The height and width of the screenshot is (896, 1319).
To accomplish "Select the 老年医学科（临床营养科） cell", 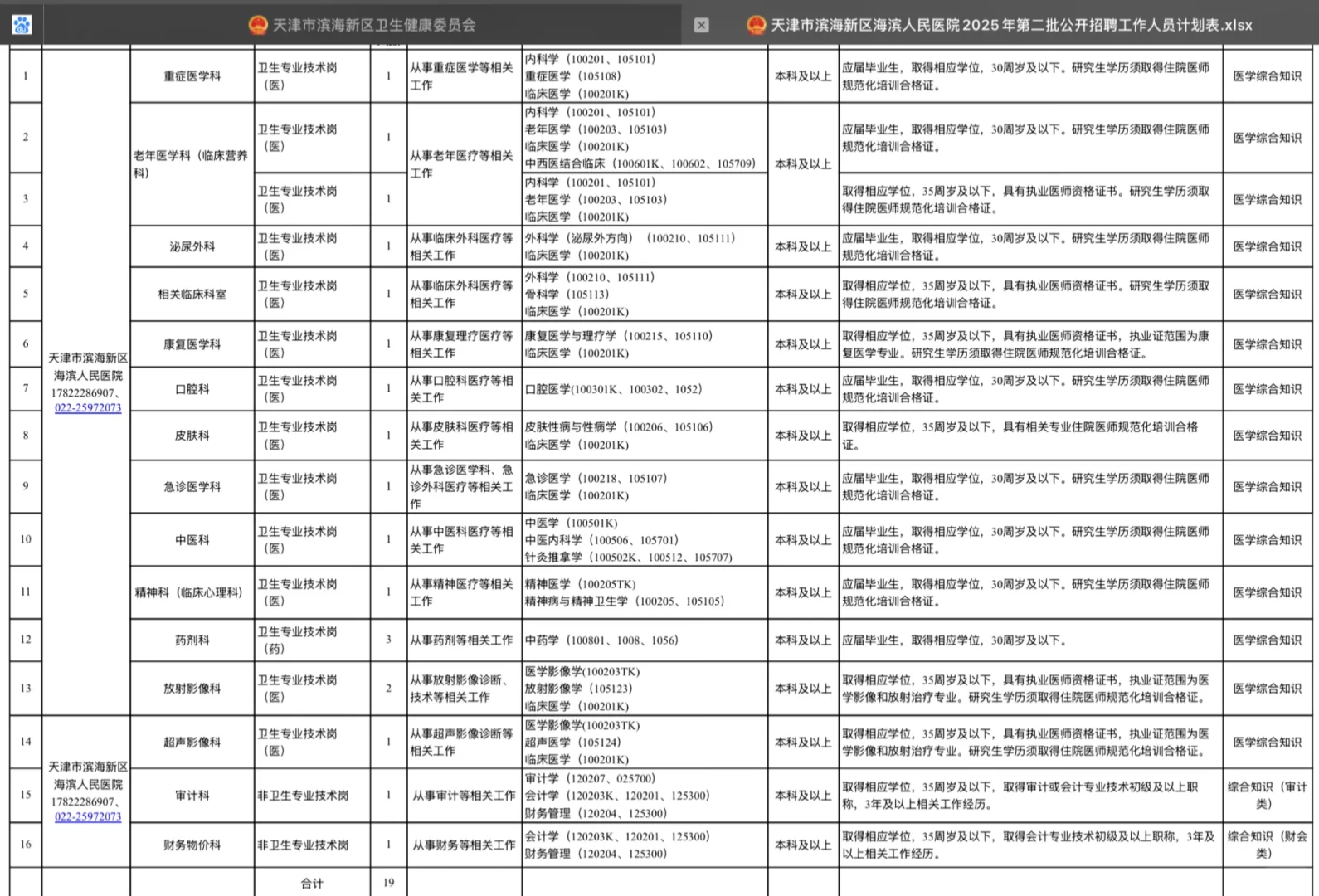I will [192, 164].
